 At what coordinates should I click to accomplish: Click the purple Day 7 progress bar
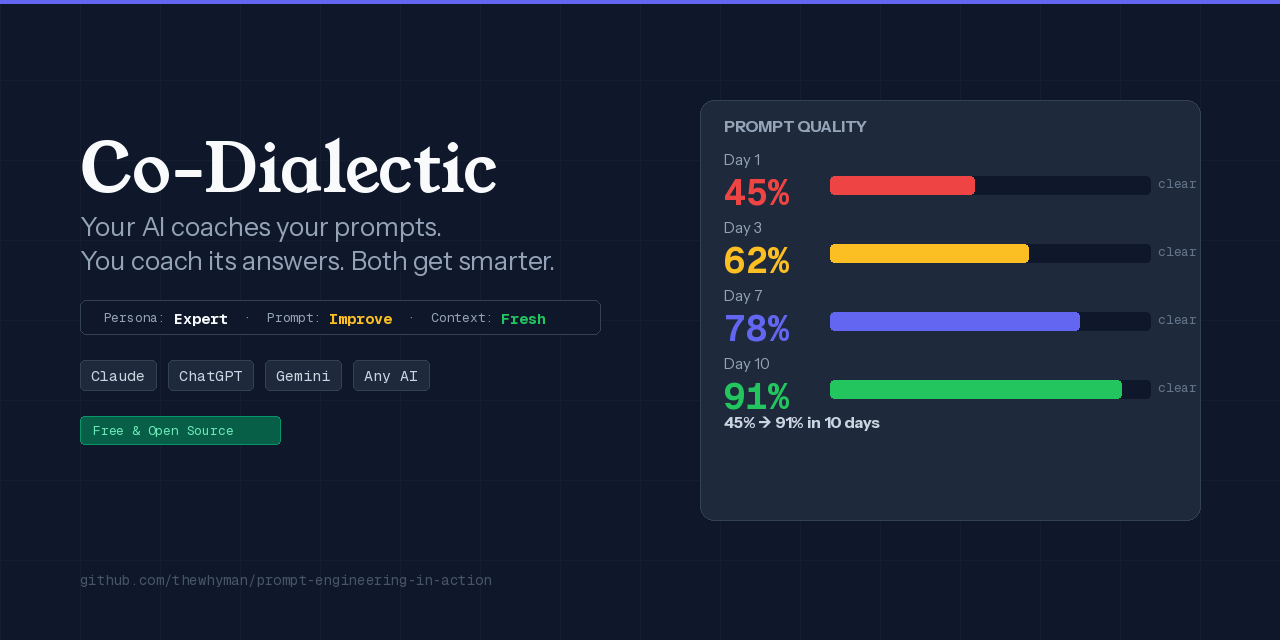click(955, 321)
